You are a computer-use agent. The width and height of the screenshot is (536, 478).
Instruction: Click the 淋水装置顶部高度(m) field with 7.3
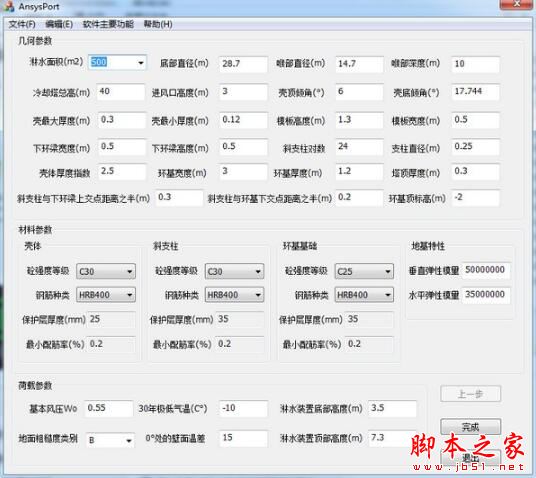point(392,438)
